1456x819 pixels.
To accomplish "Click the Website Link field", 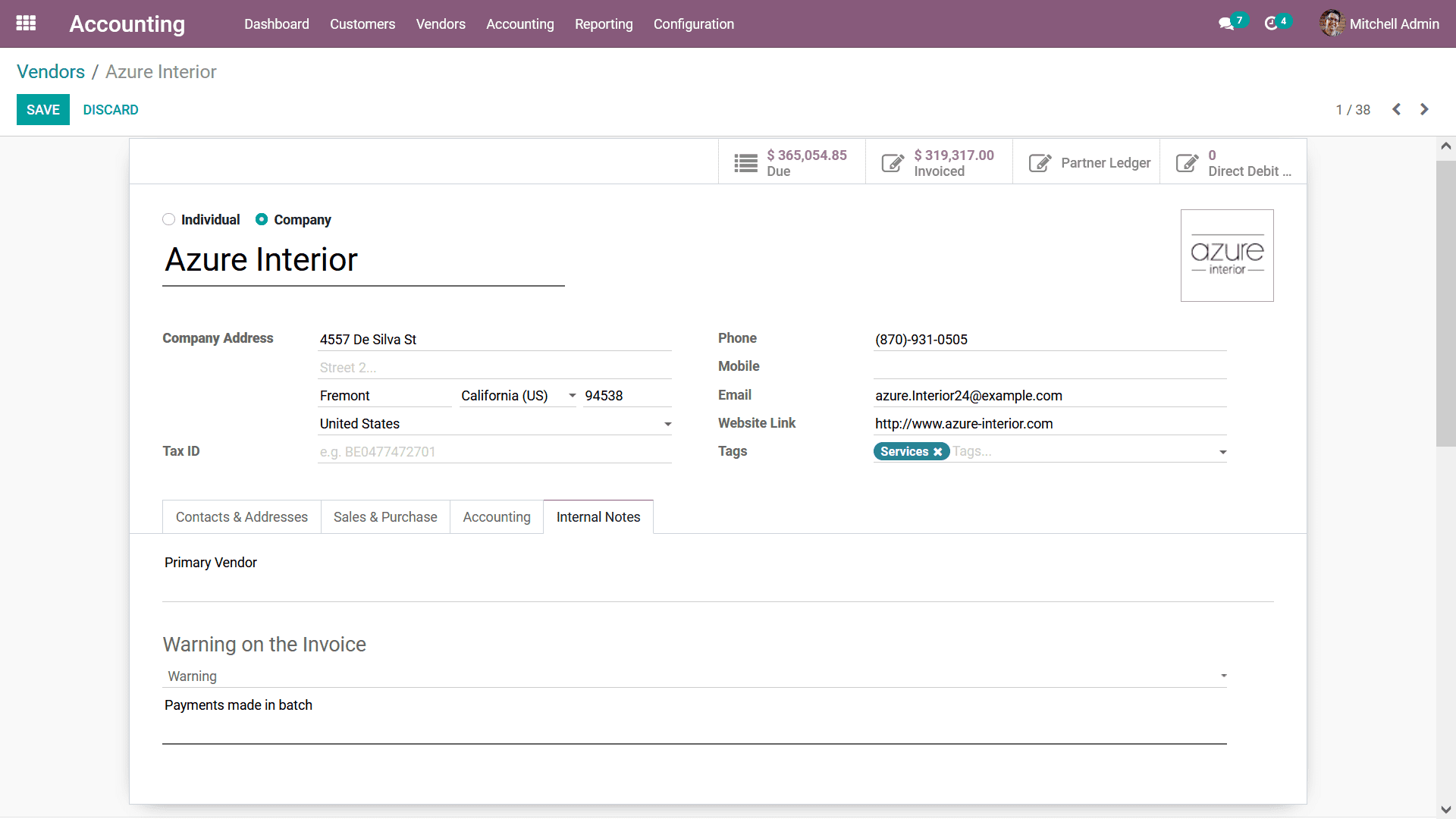I will pos(1050,424).
